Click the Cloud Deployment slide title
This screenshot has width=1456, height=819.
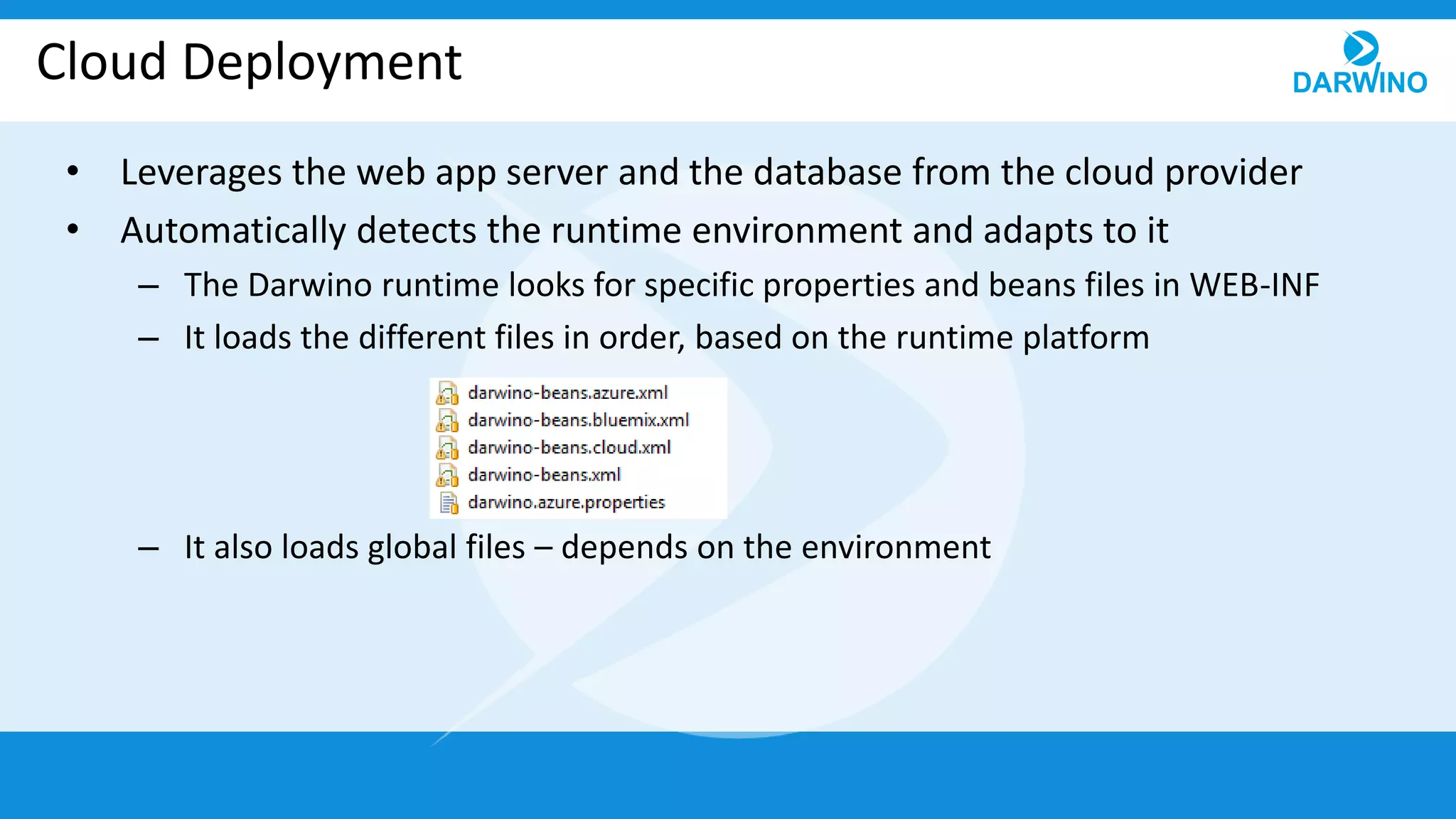tap(249, 63)
